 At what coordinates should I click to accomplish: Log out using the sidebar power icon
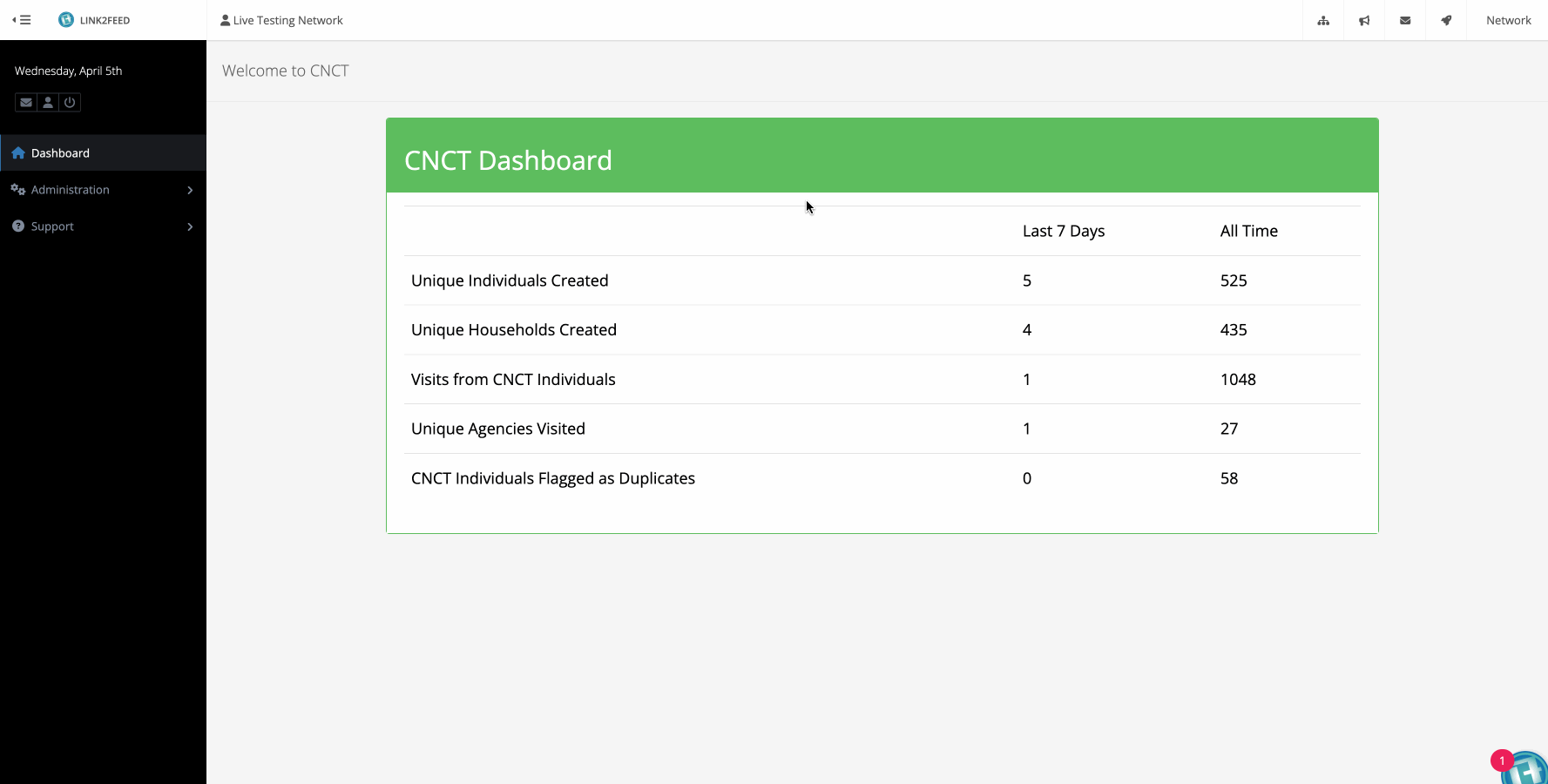coord(70,103)
